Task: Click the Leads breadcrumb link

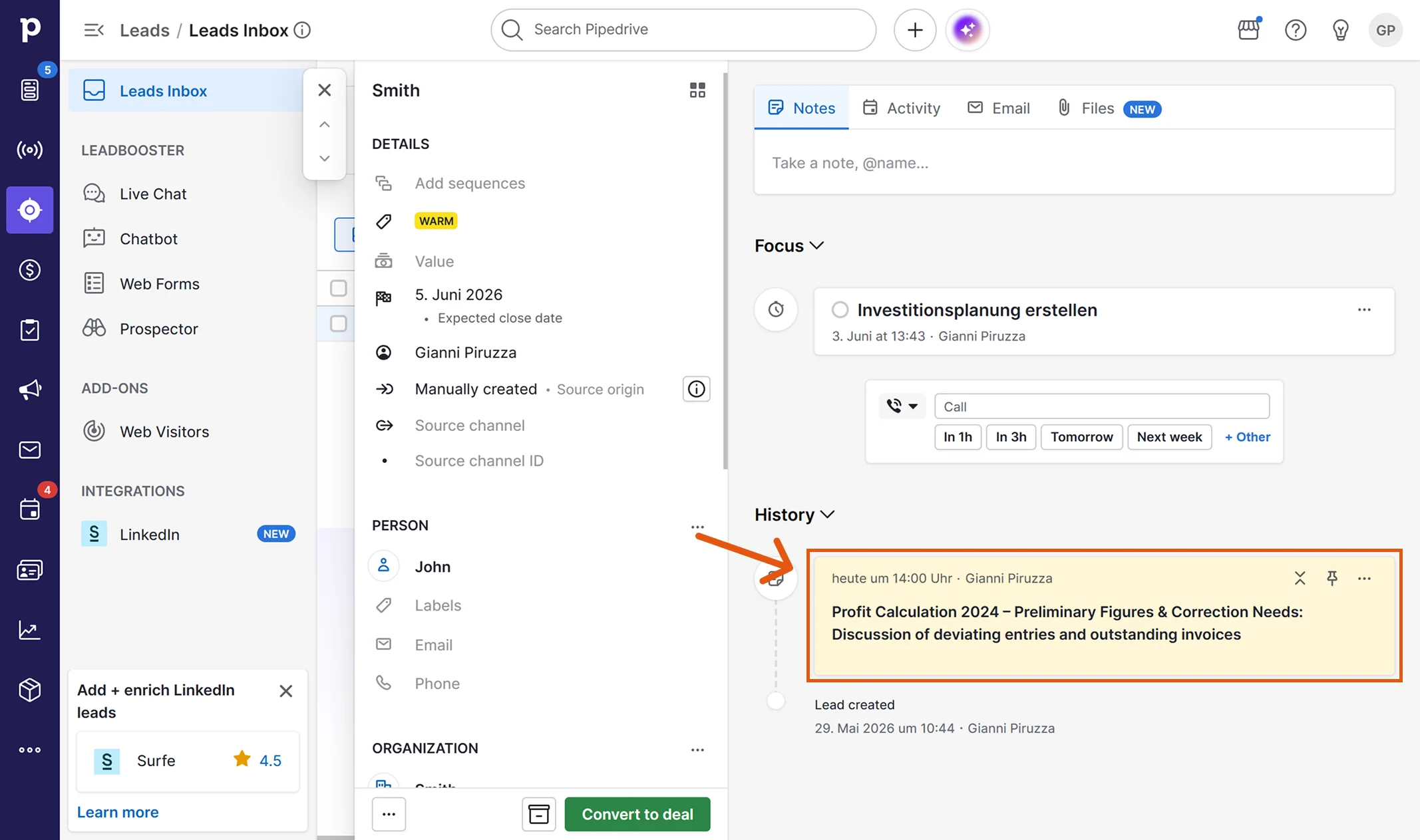Action: pos(144,30)
